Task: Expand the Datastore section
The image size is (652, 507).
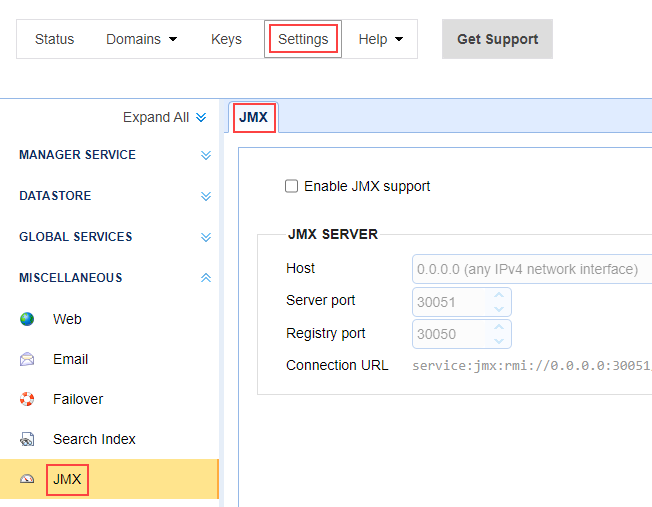Action: tap(205, 196)
